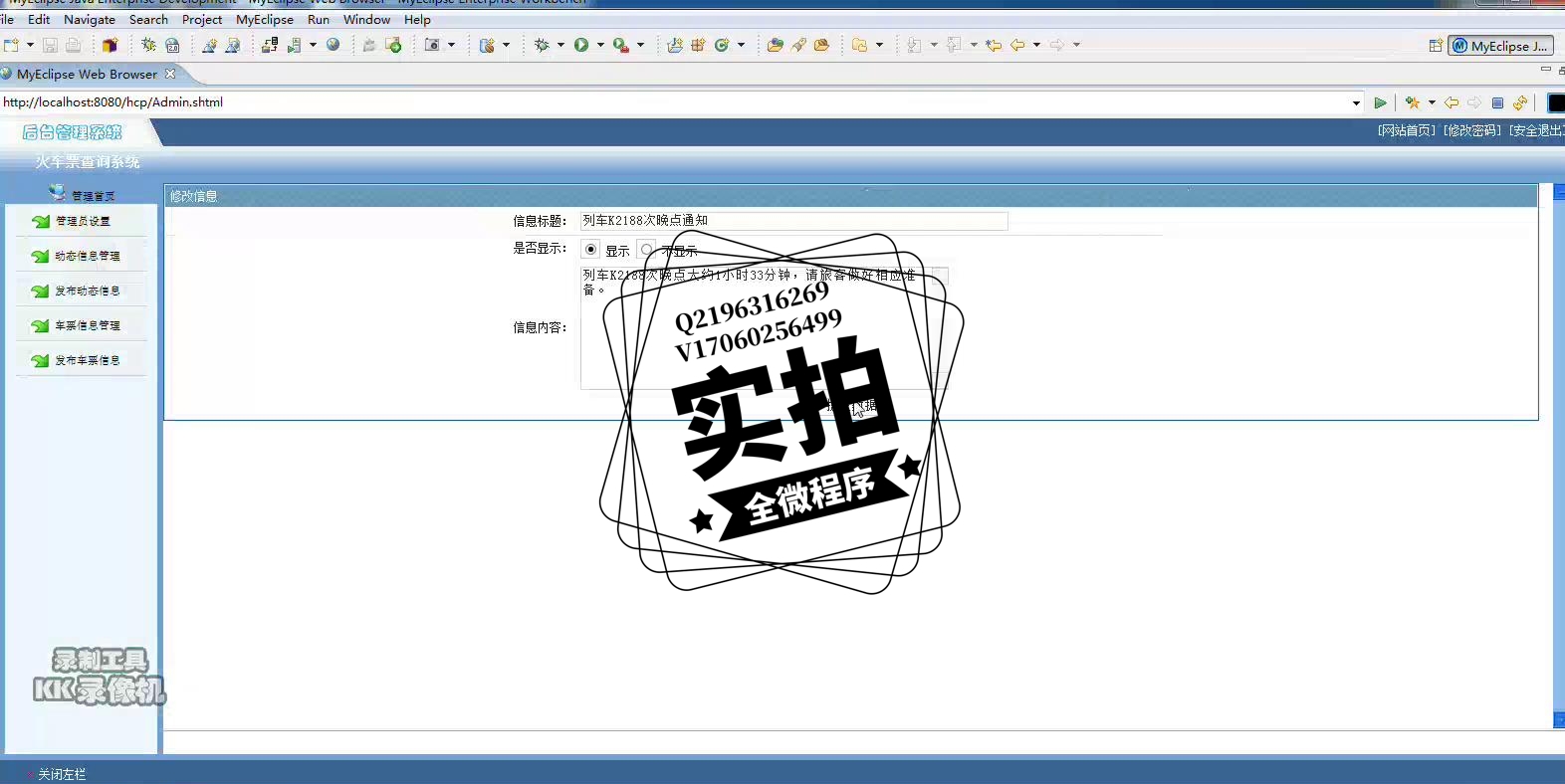Viewport: 1565px width, 784px height.
Task: Click the browser refresh icon
Action: [x=1520, y=102]
